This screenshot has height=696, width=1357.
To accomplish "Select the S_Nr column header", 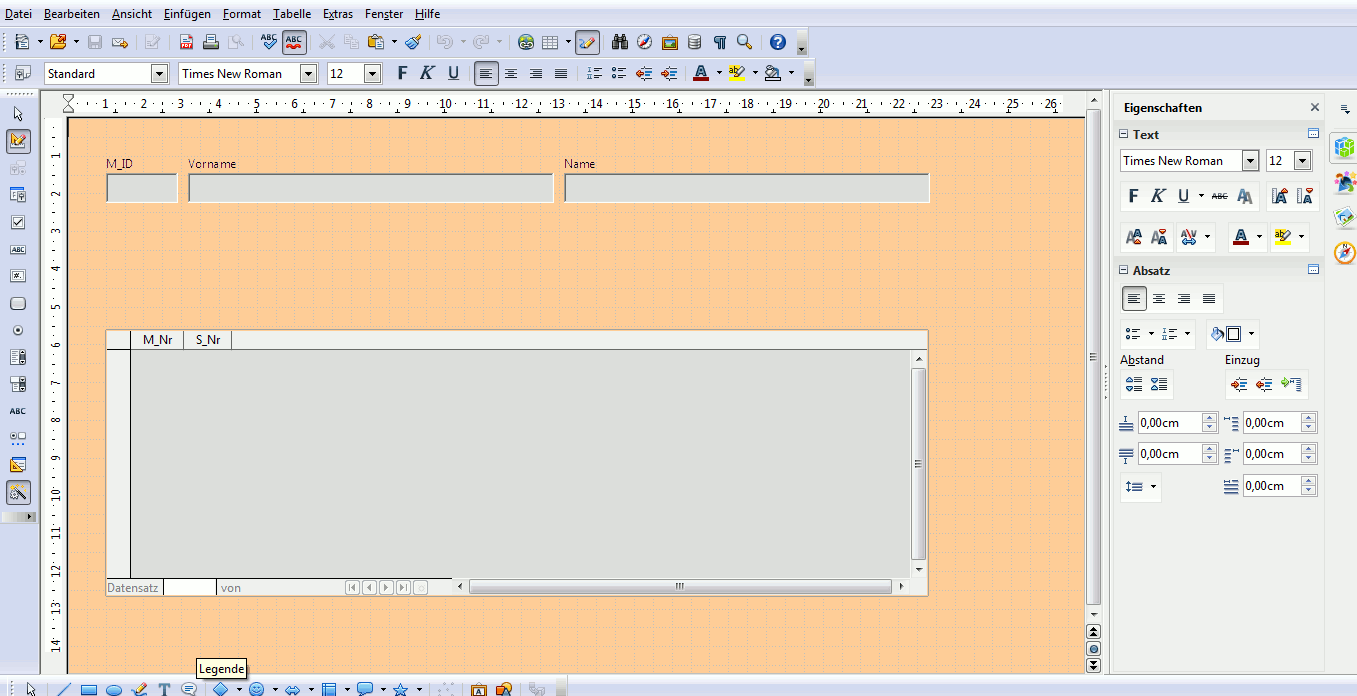I will coord(208,340).
